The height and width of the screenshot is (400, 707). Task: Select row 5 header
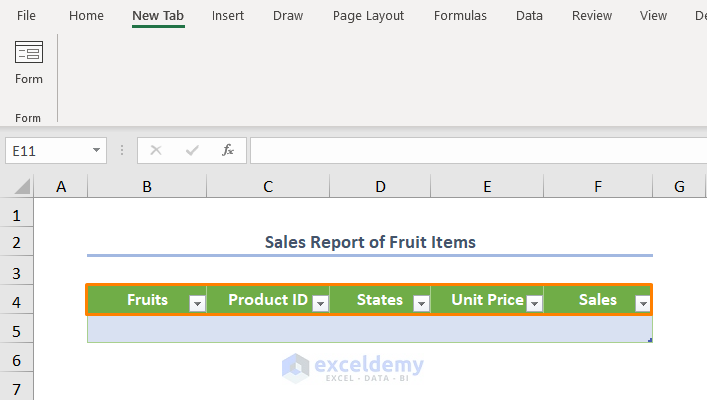point(17,330)
